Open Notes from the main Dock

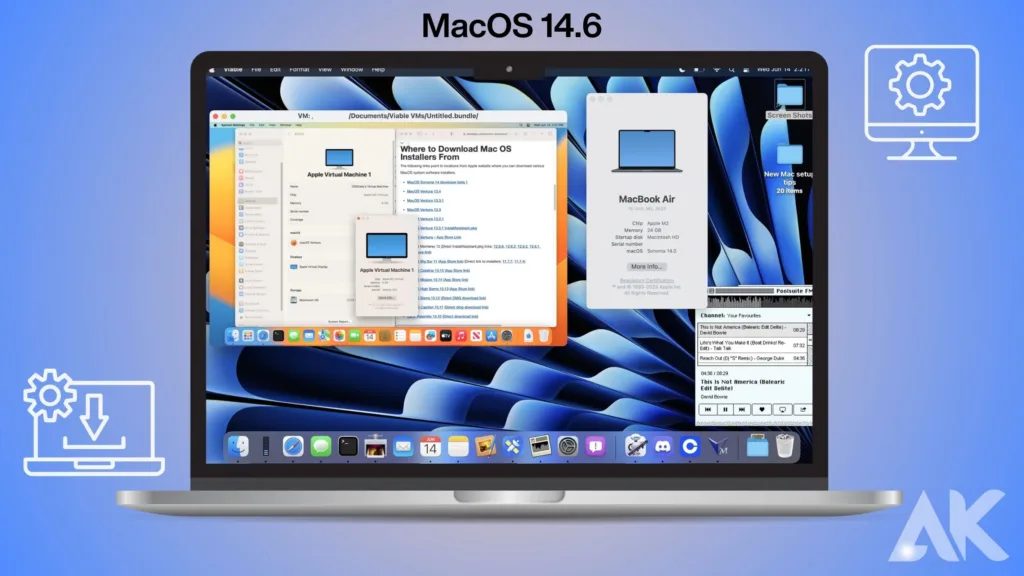[x=458, y=447]
